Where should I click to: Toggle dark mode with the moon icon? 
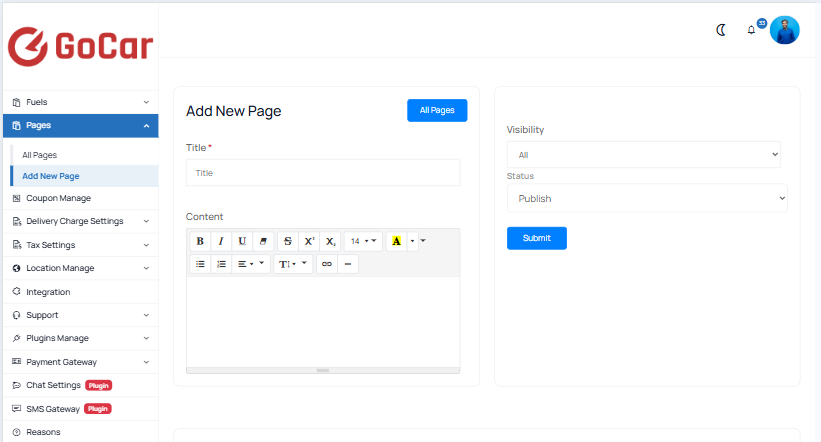720,30
